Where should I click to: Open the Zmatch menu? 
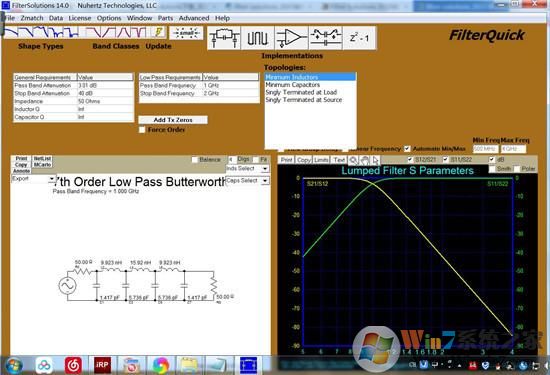(x=32, y=18)
